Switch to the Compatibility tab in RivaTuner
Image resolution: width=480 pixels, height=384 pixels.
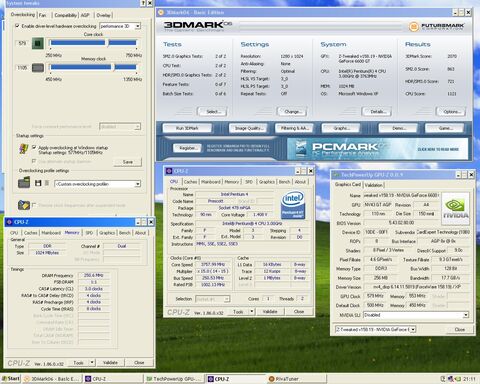point(65,15)
